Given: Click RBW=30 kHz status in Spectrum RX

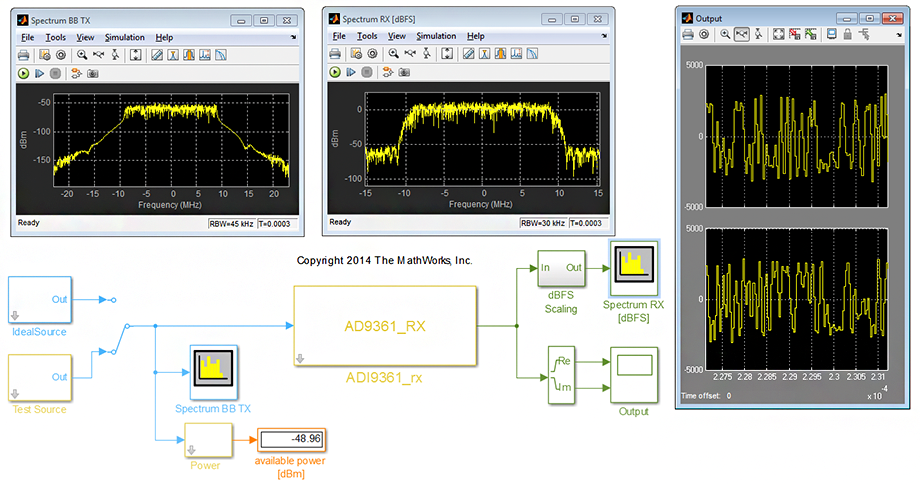Looking at the screenshot, I should [x=543, y=223].
